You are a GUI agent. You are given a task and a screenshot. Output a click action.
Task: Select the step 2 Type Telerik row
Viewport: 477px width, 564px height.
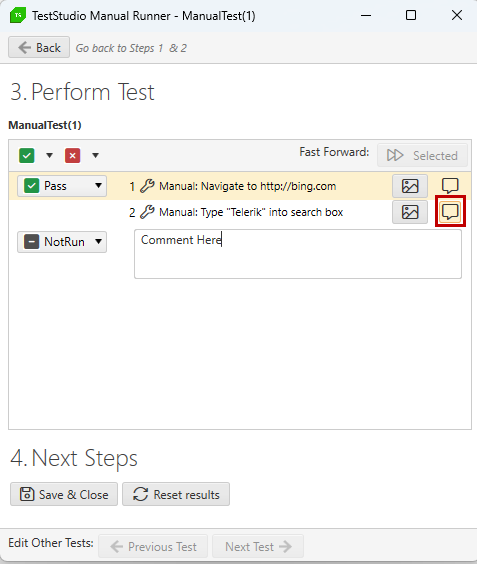[240, 212]
